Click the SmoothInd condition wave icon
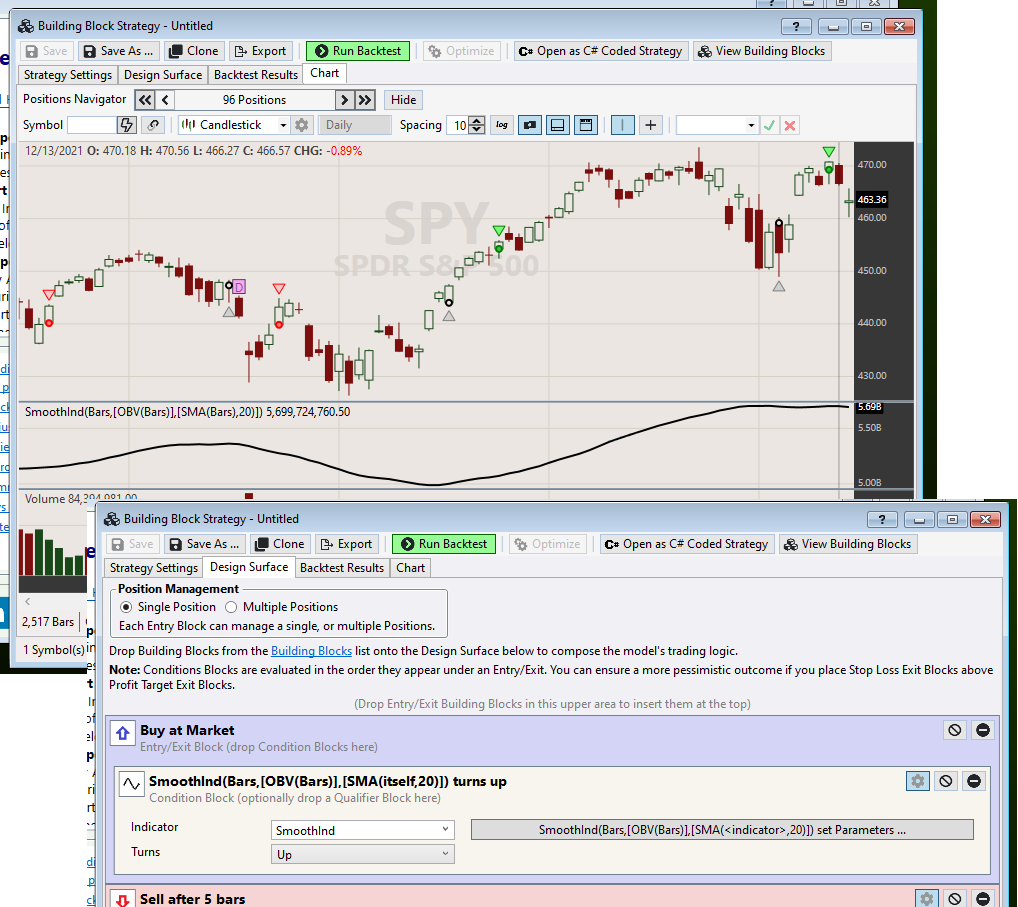The image size is (1018, 907). (131, 784)
